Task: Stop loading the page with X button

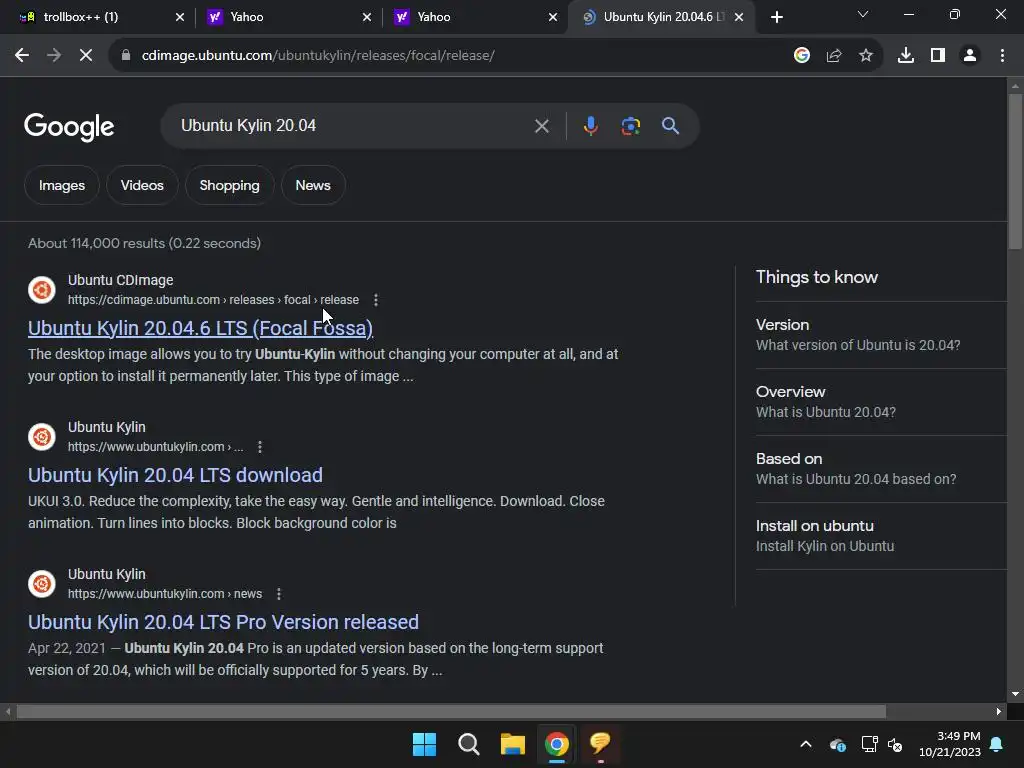Action: [86, 56]
